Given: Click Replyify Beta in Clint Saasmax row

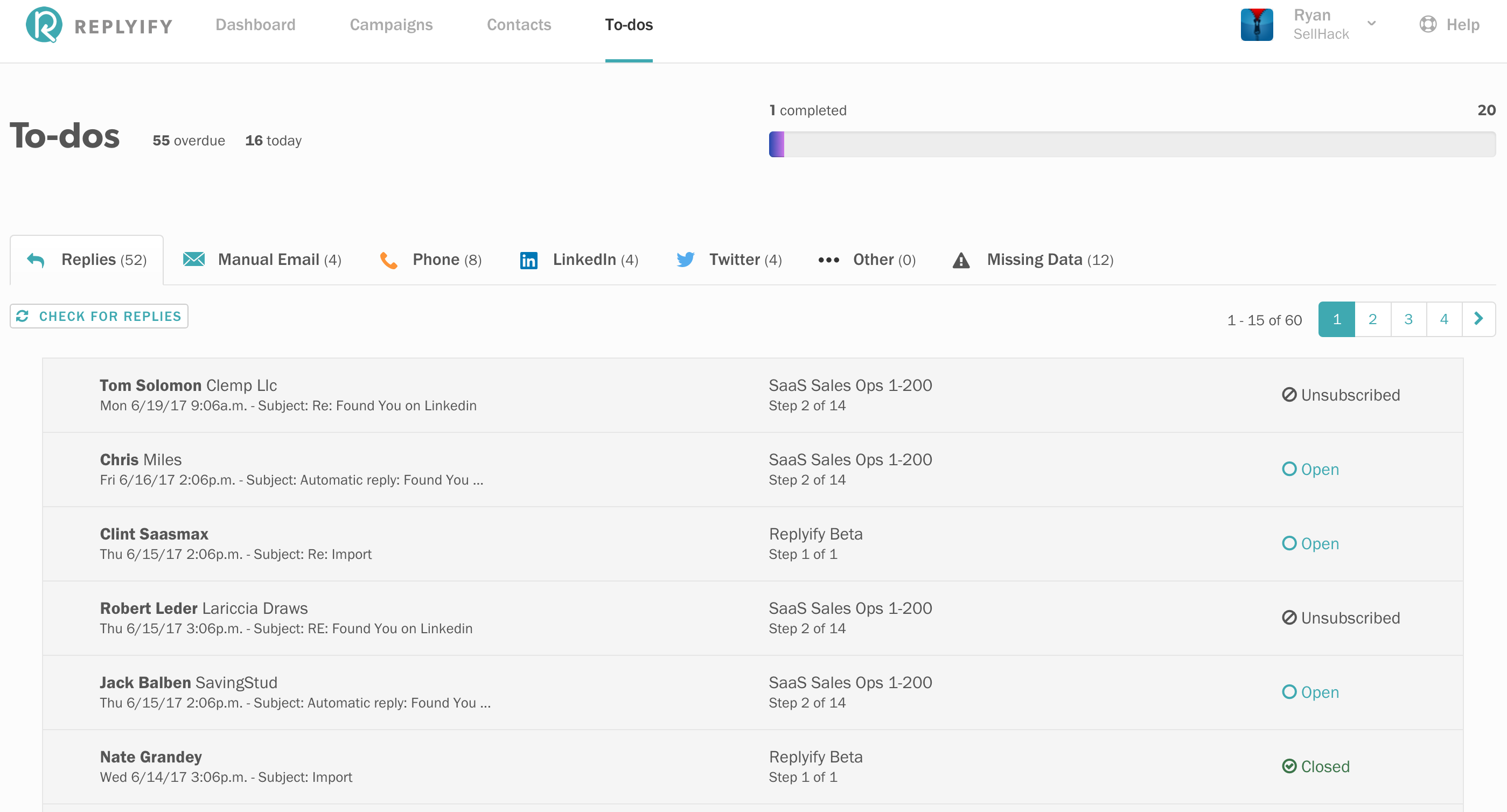Looking at the screenshot, I should click(x=815, y=534).
